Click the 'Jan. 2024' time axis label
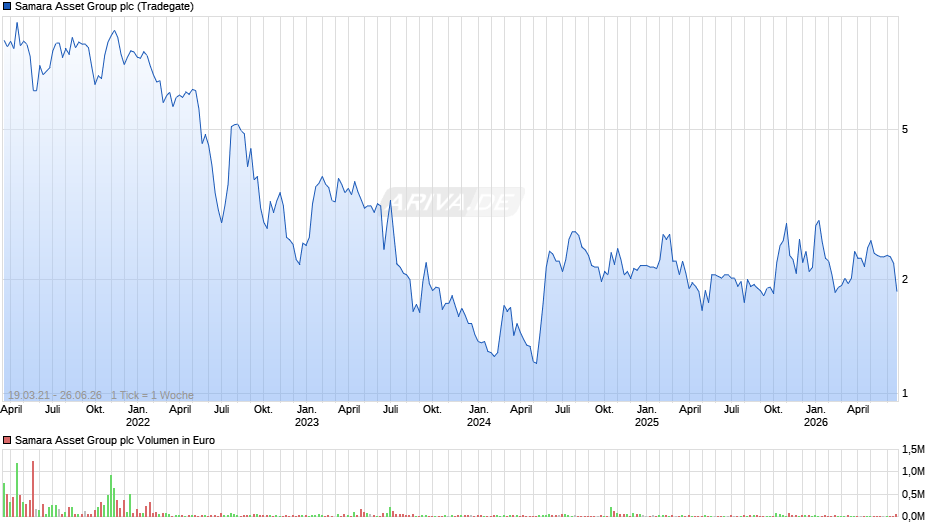Image resolution: width=940 pixels, height=526 pixels. click(478, 416)
